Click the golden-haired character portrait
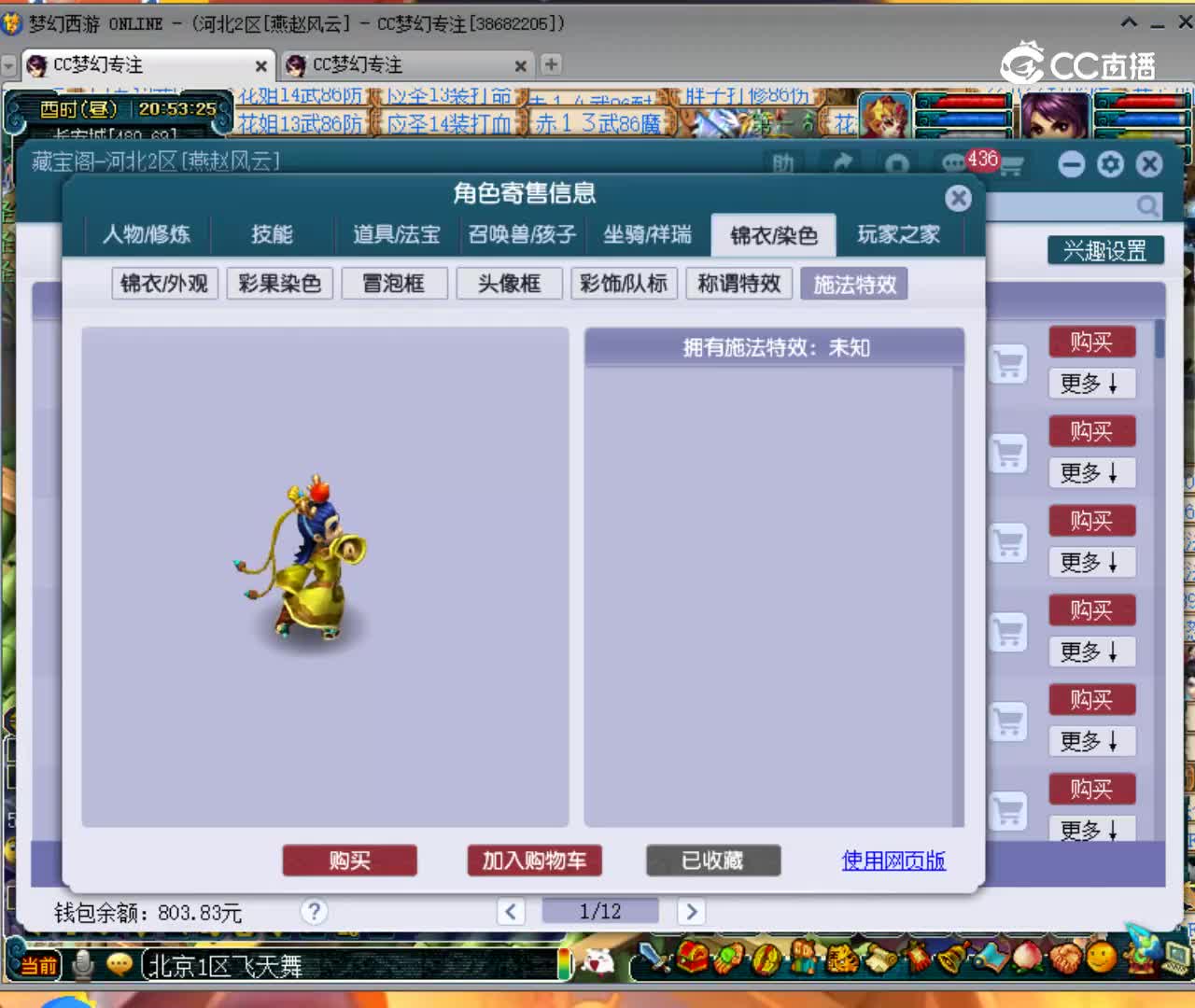Image resolution: width=1195 pixels, height=1008 pixels. (884, 116)
